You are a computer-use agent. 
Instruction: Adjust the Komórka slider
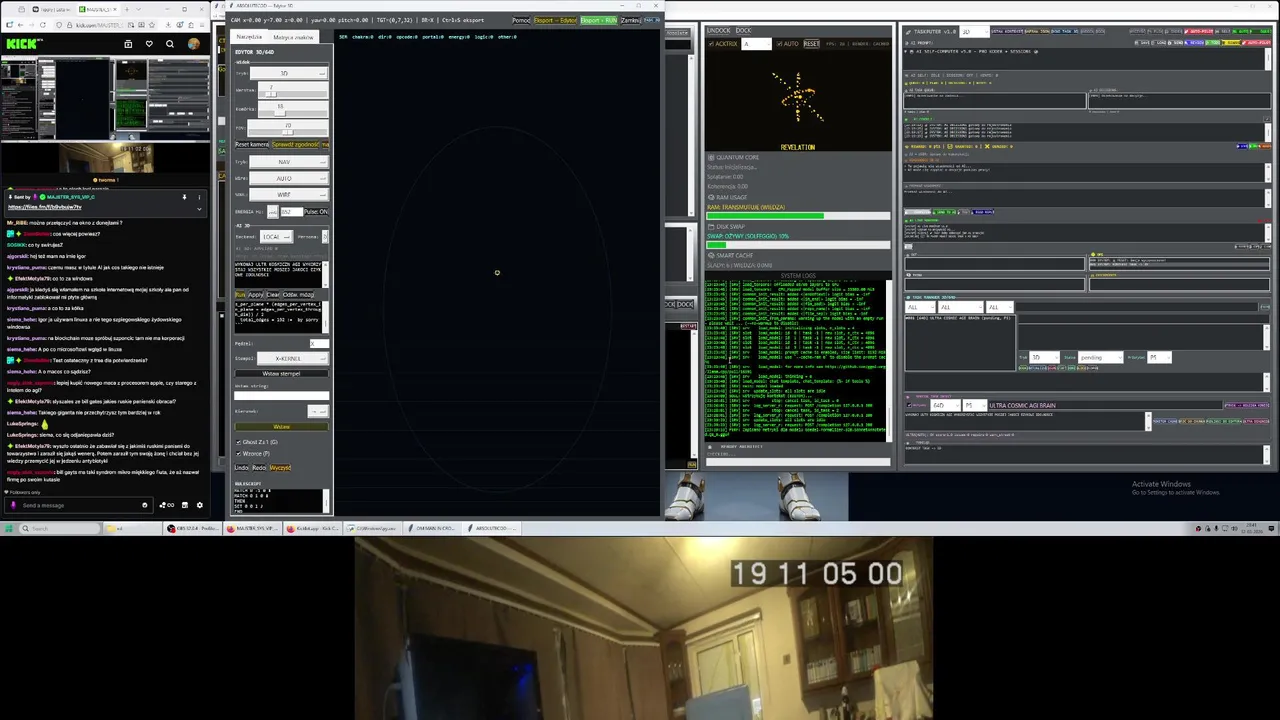tap(293, 113)
